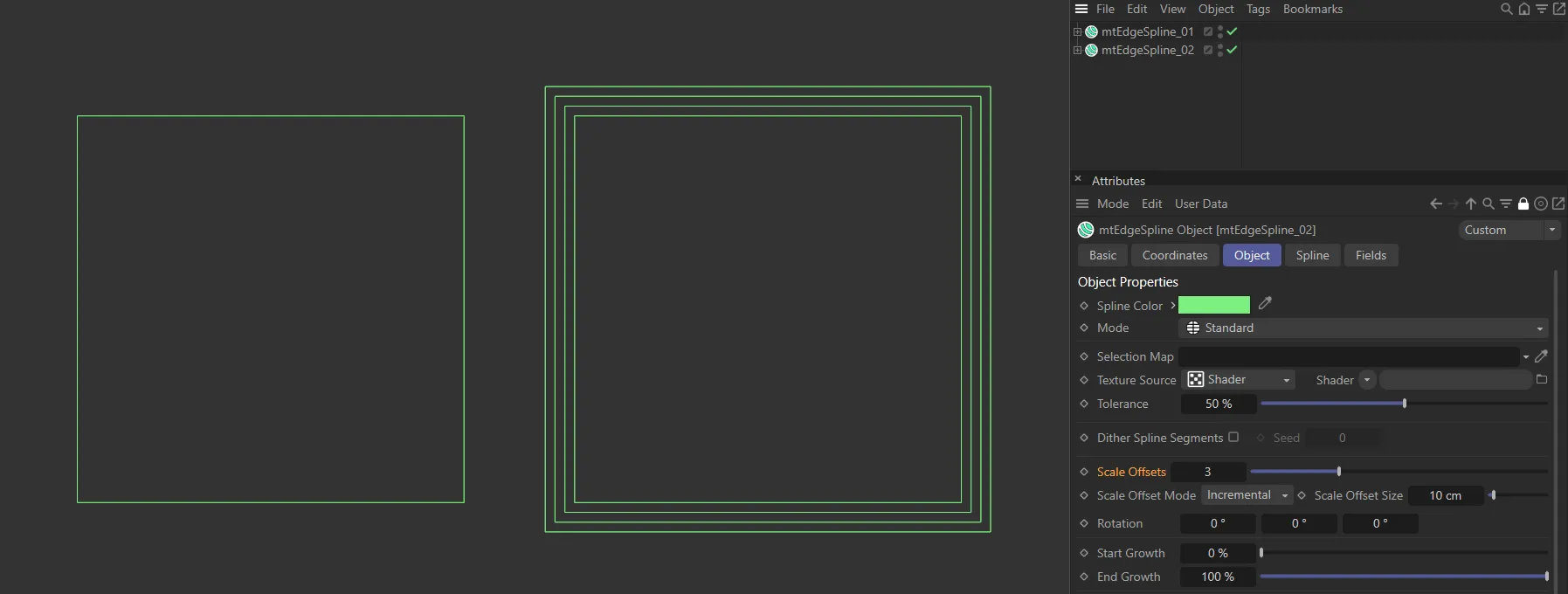Switch to the Spline tab
Image resolution: width=1568 pixels, height=594 pixels.
click(x=1312, y=255)
